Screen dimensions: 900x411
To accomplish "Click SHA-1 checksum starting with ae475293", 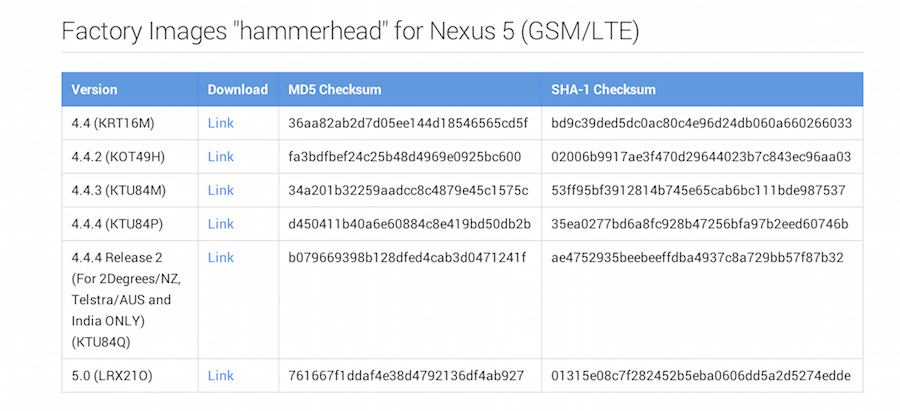I will [697, 258].
